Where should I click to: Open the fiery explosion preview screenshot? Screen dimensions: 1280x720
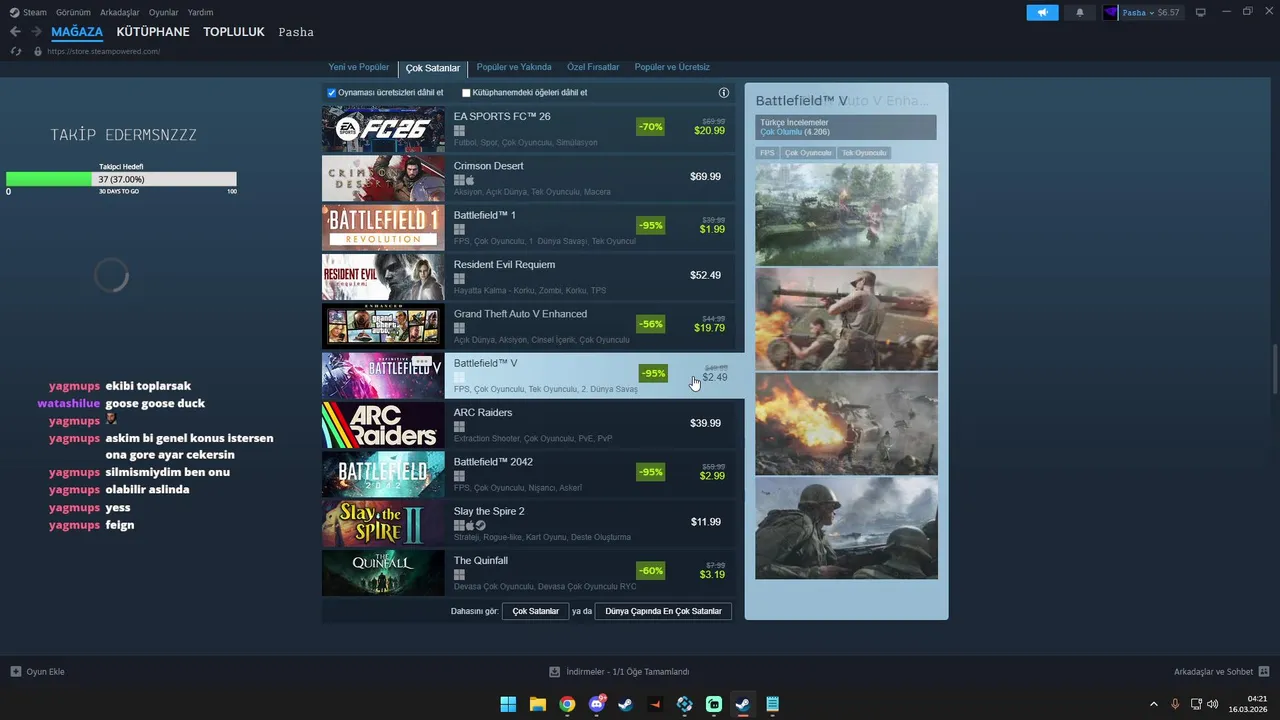coord(846,424)
